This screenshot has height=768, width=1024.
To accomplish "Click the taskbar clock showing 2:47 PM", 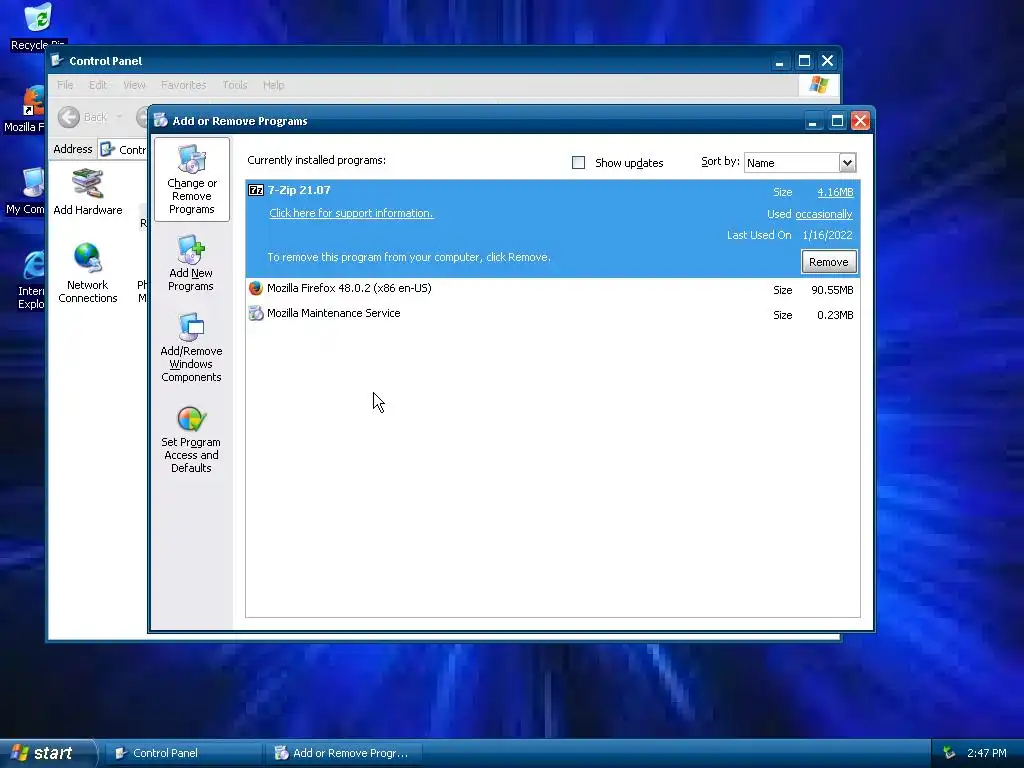I will click(986, 753).
